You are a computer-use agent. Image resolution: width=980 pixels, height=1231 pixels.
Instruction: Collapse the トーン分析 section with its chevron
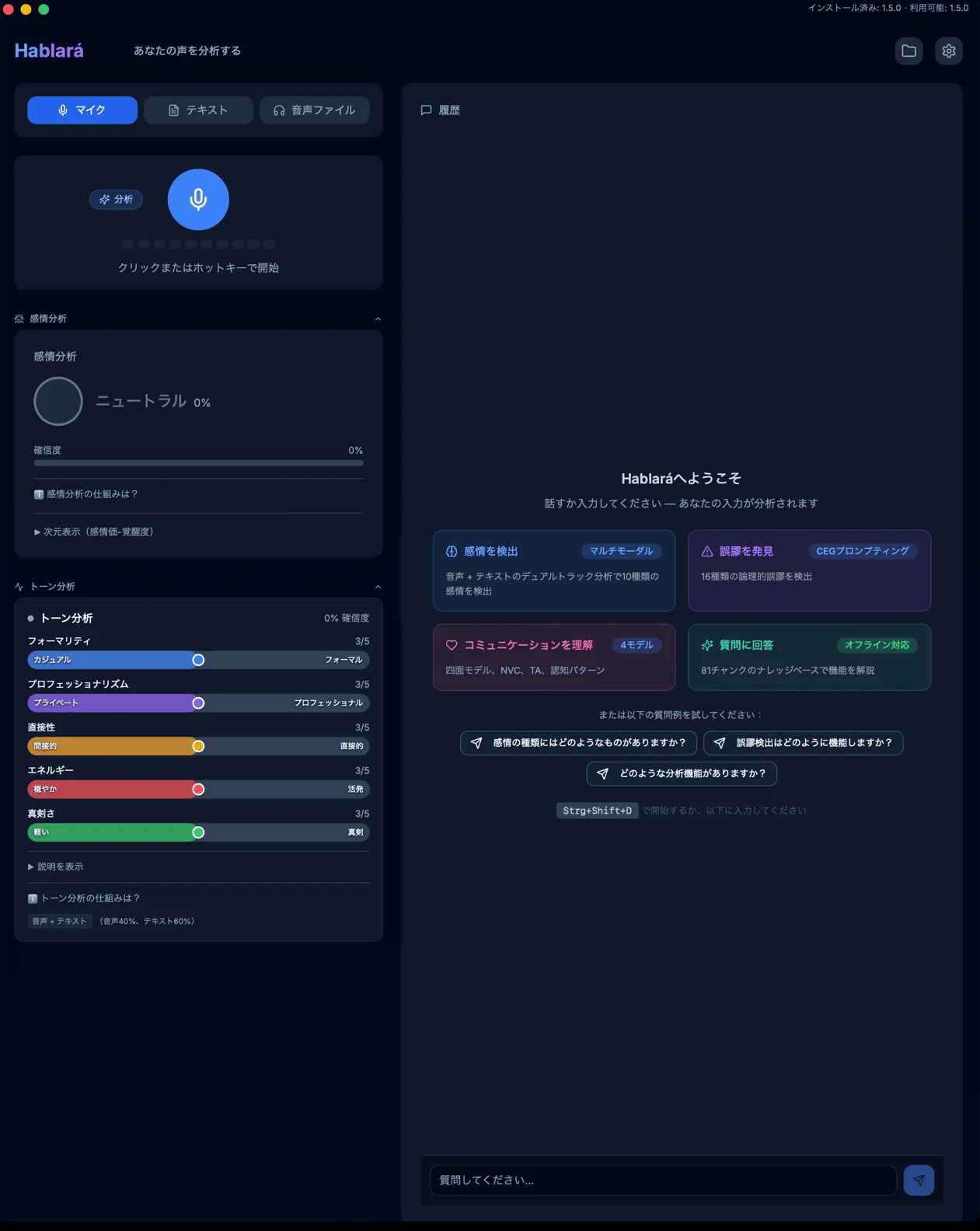click(378, 587)
